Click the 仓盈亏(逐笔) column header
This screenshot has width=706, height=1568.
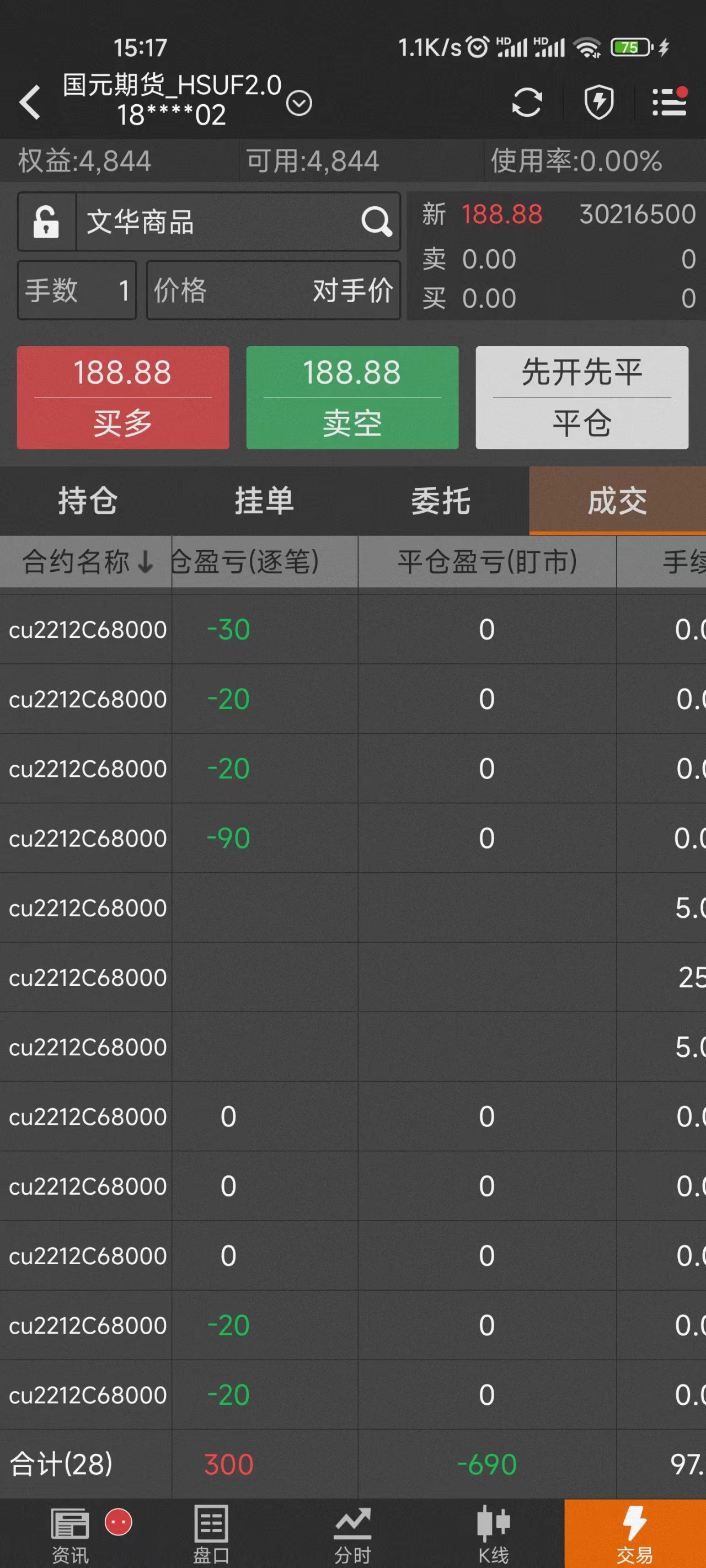point(265,561)
